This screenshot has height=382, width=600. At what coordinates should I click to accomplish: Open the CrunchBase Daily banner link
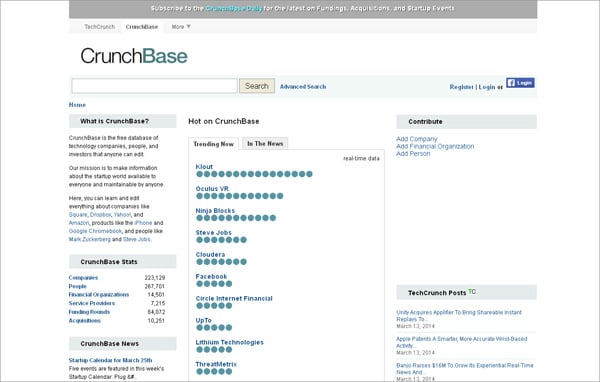234,8
